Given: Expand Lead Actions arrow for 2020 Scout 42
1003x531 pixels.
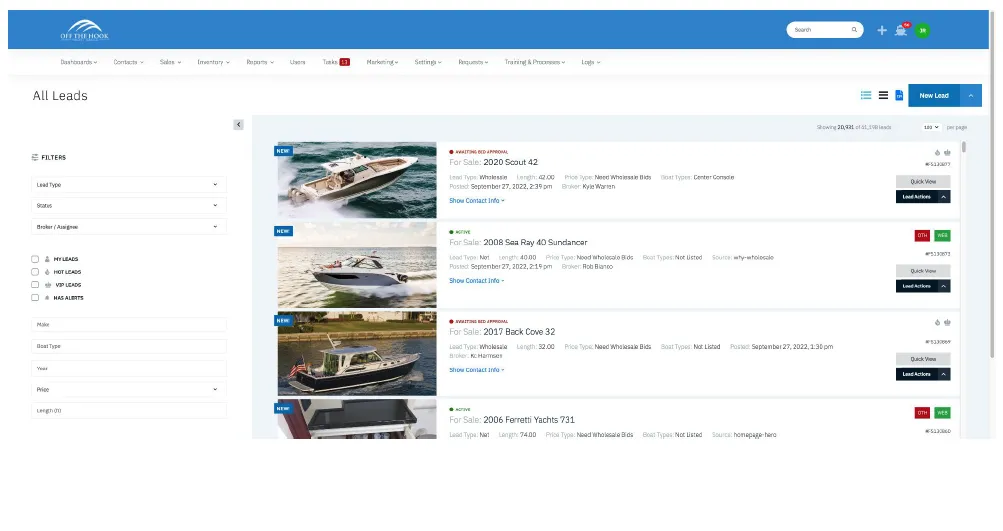Looking at the screenshot, I should pyautogui.click(x=944, y=197).
